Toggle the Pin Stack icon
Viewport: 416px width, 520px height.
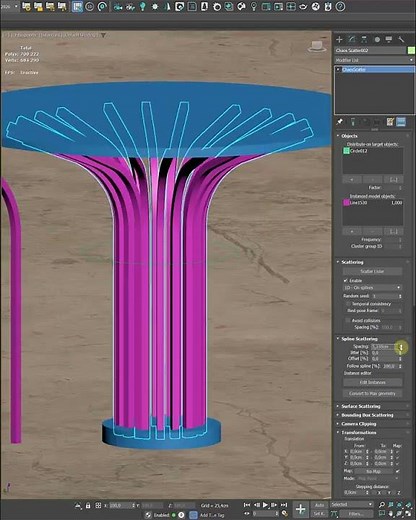(340, 122)
